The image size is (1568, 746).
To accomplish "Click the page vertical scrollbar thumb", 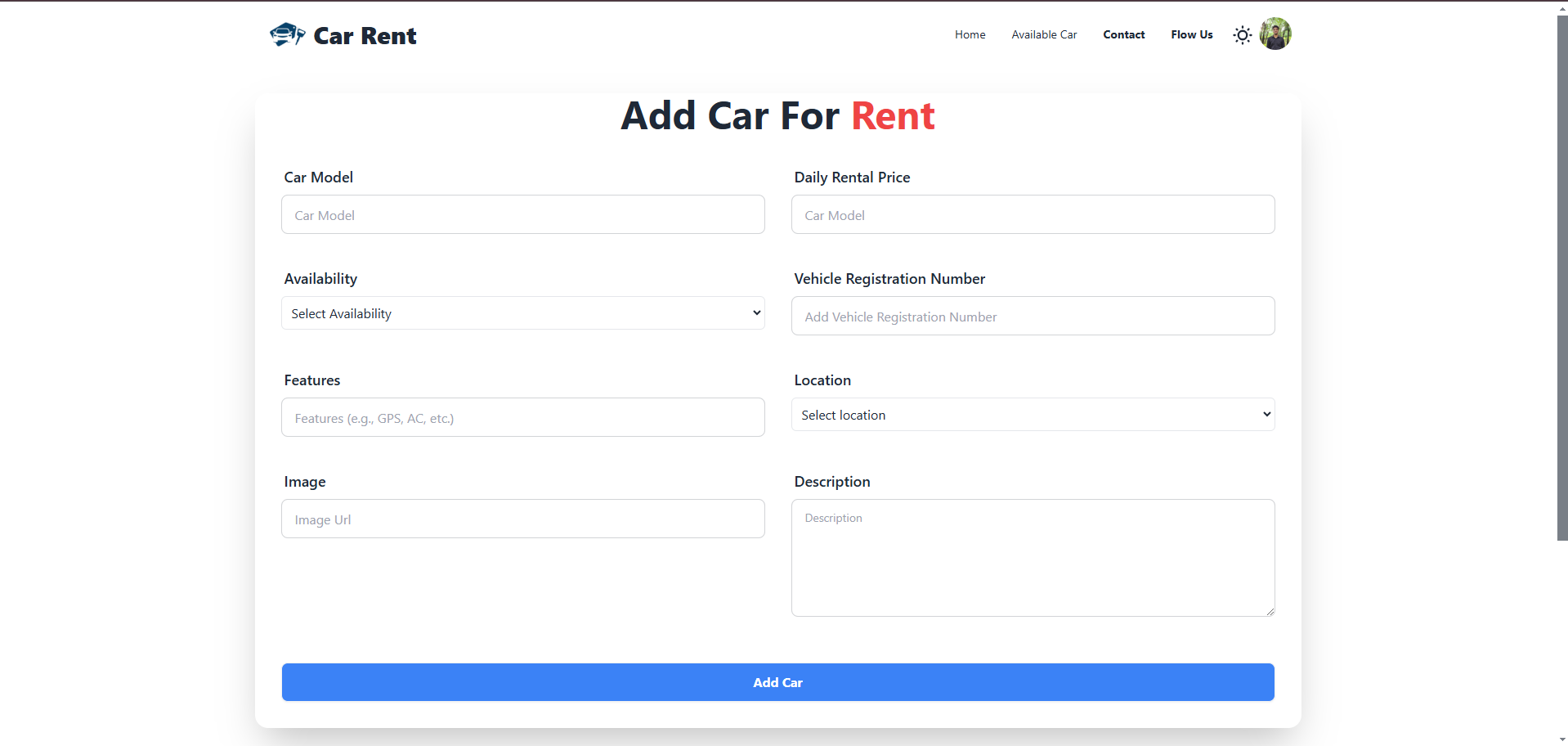I will [1562, 278].
